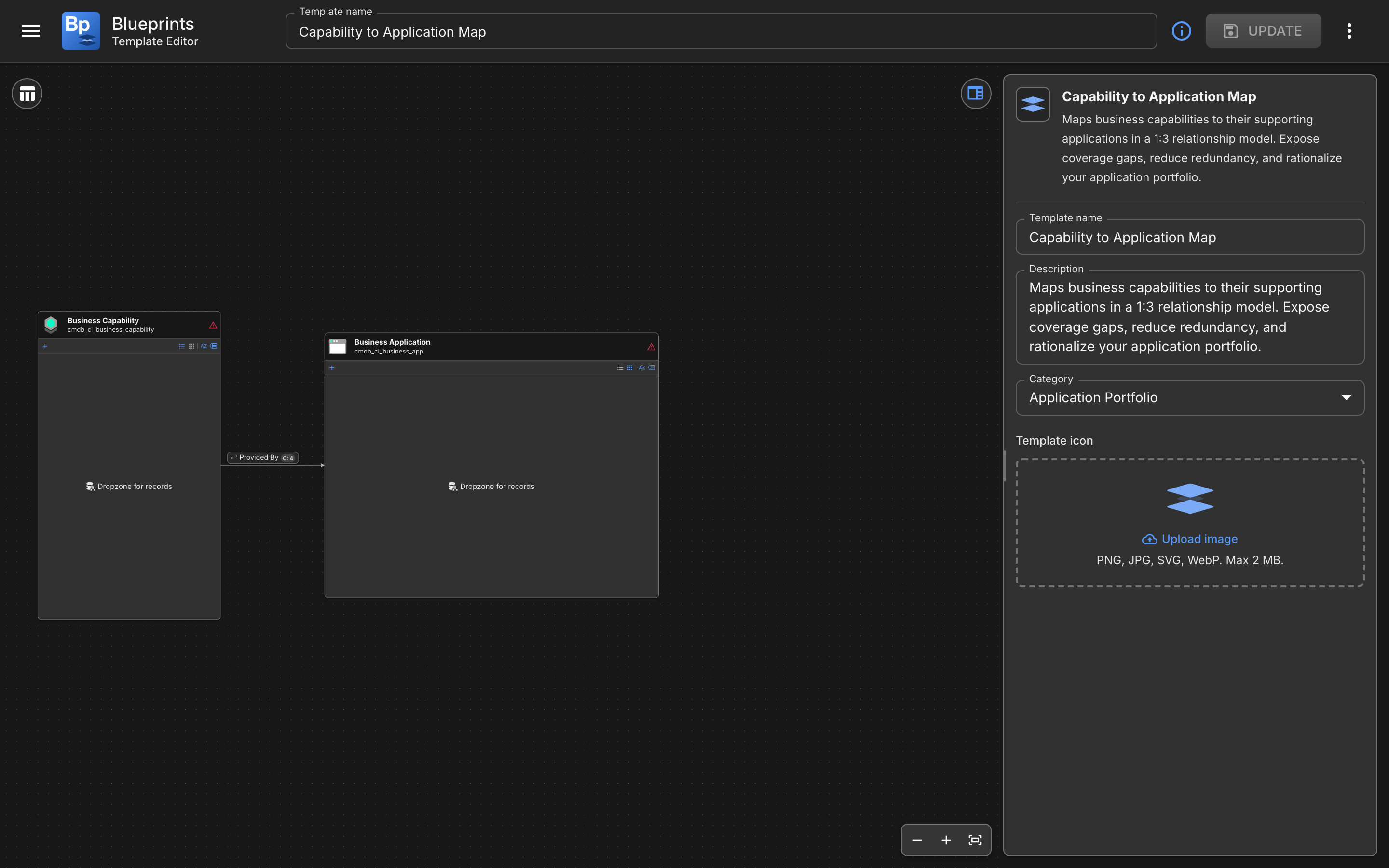
Task: Click the Business Application node title
Action: click(x=392, y=342)
